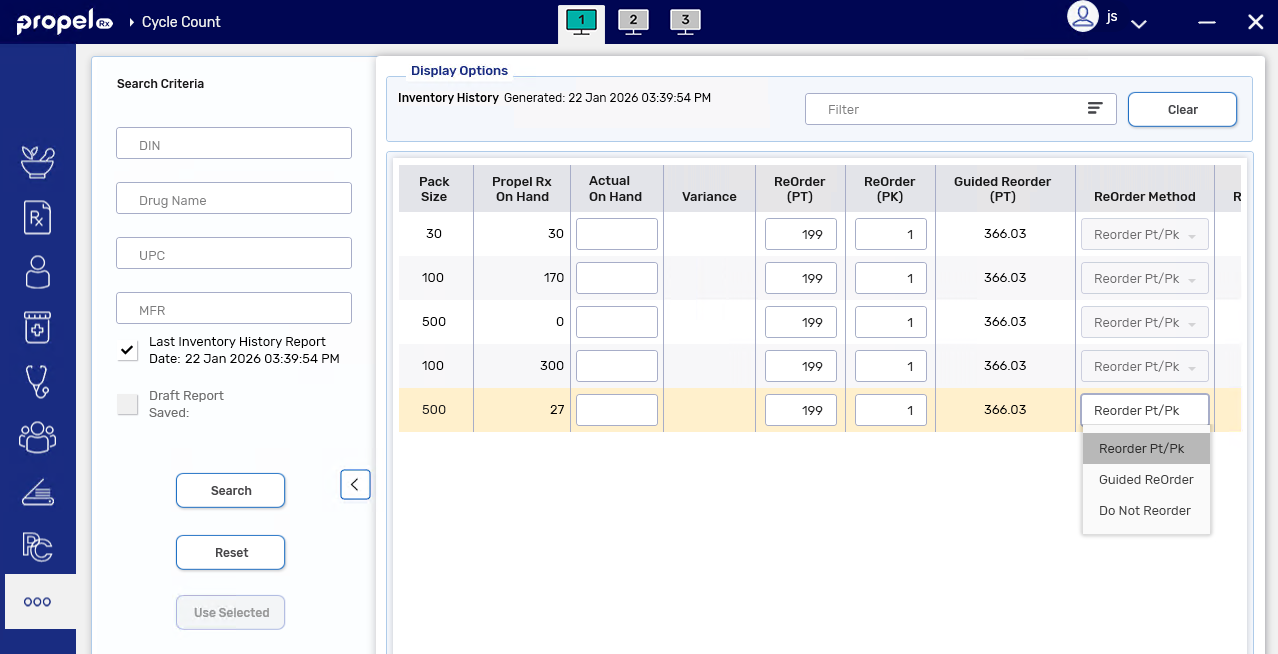Viewport: 1278px width, 654px height.
Task: Open the stethoscope doctor sidebar icon
Action: point(37,381)
